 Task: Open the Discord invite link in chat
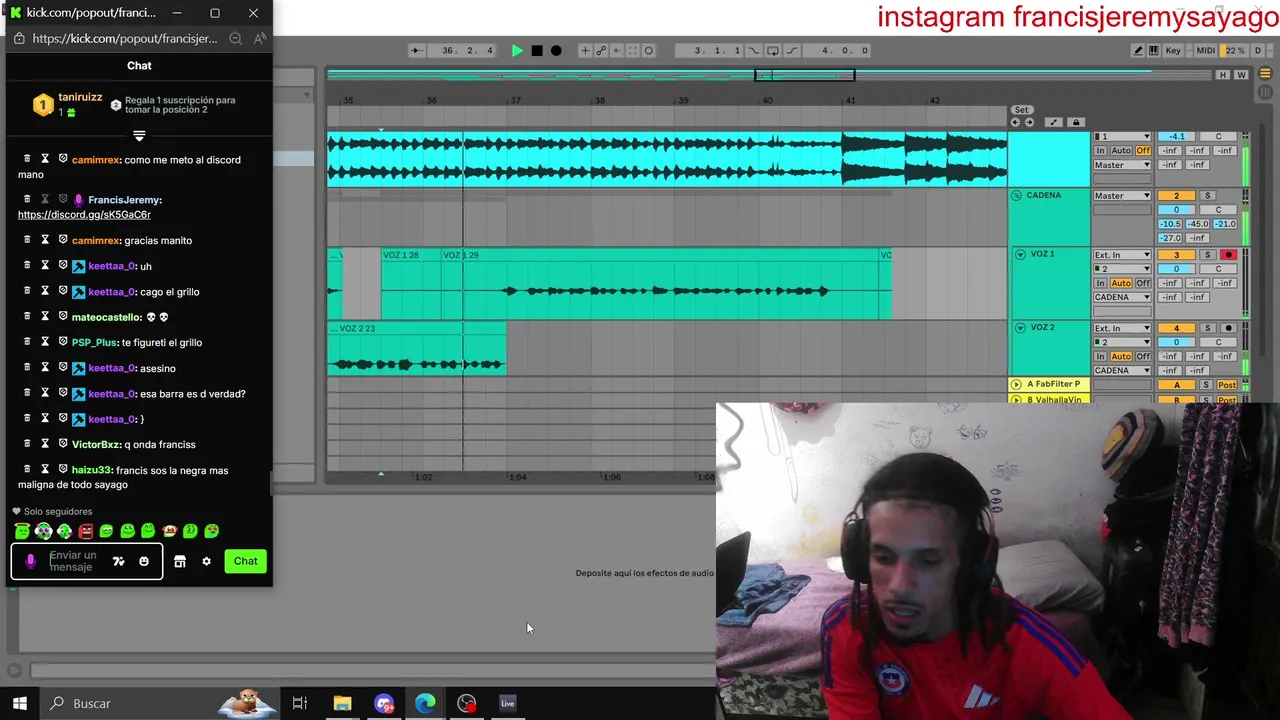pyautogui.click(x=84, y=214)
